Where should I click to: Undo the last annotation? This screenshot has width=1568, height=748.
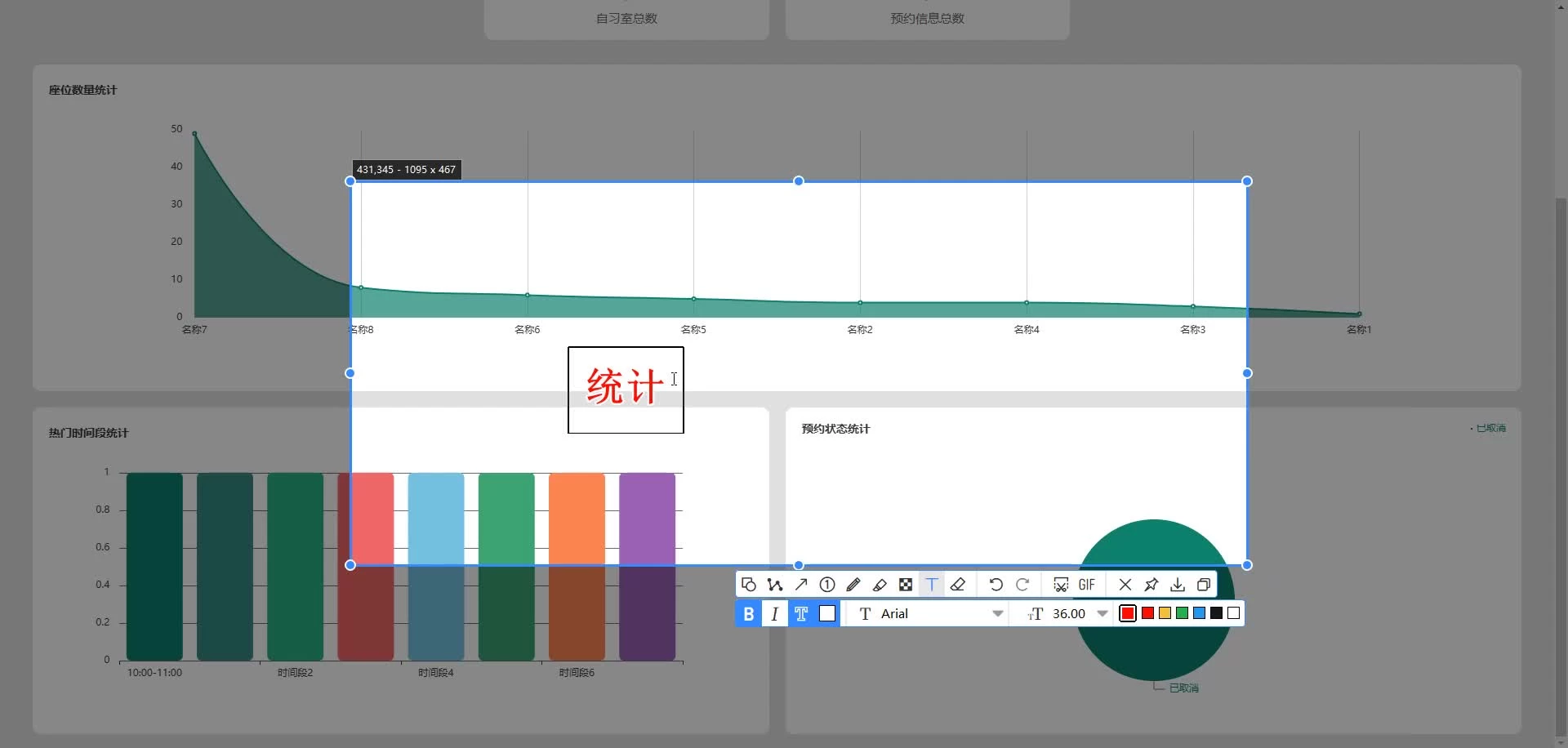click(x=996, y=585)
